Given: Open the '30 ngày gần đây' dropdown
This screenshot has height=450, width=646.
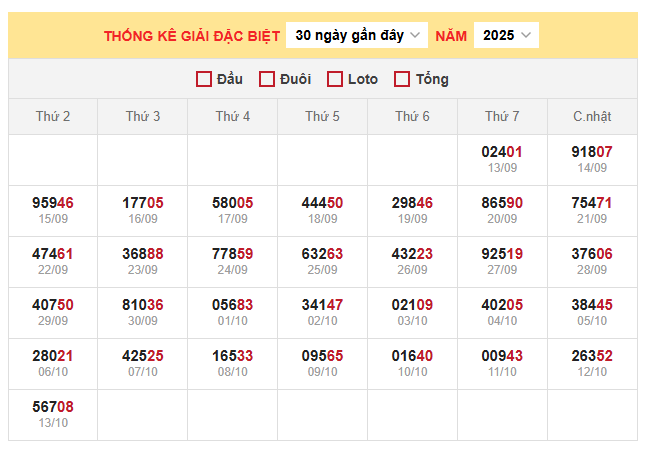Looking at the screenshot, I should coord(357,35).
